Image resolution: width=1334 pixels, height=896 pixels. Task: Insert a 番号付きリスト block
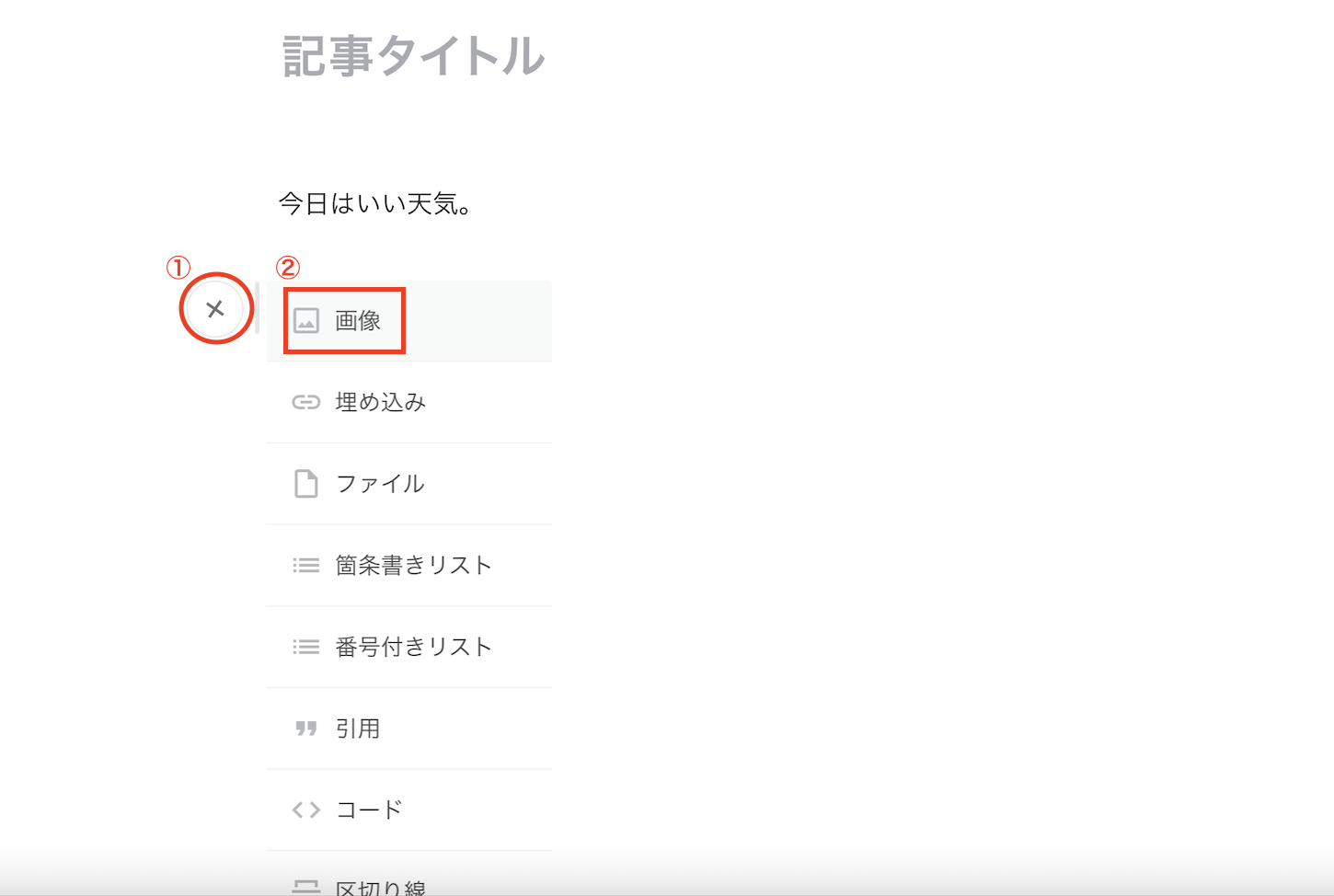tap(409, 647)
